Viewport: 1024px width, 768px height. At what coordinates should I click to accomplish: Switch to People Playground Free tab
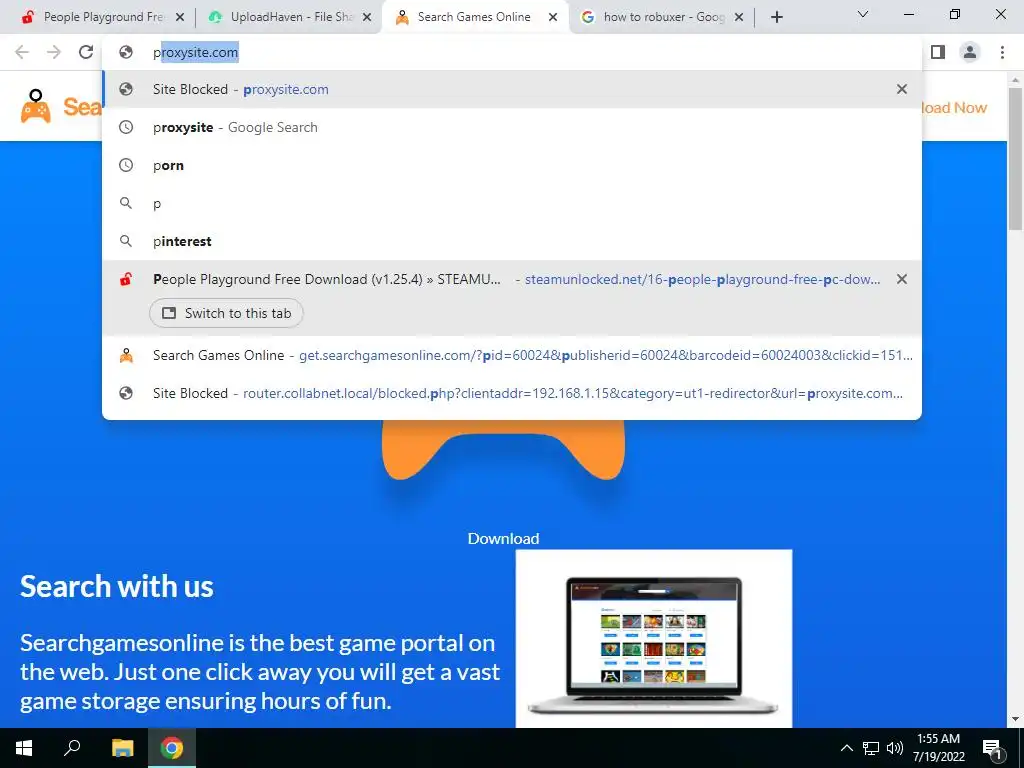pyautogui.click(x=95, y=17)
